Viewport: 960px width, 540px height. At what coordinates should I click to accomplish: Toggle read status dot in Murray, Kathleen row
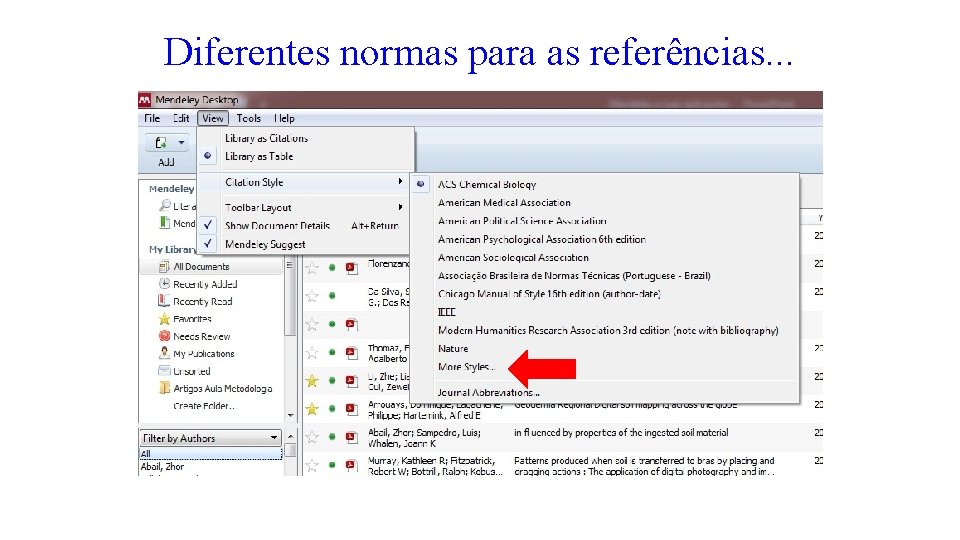332,465
